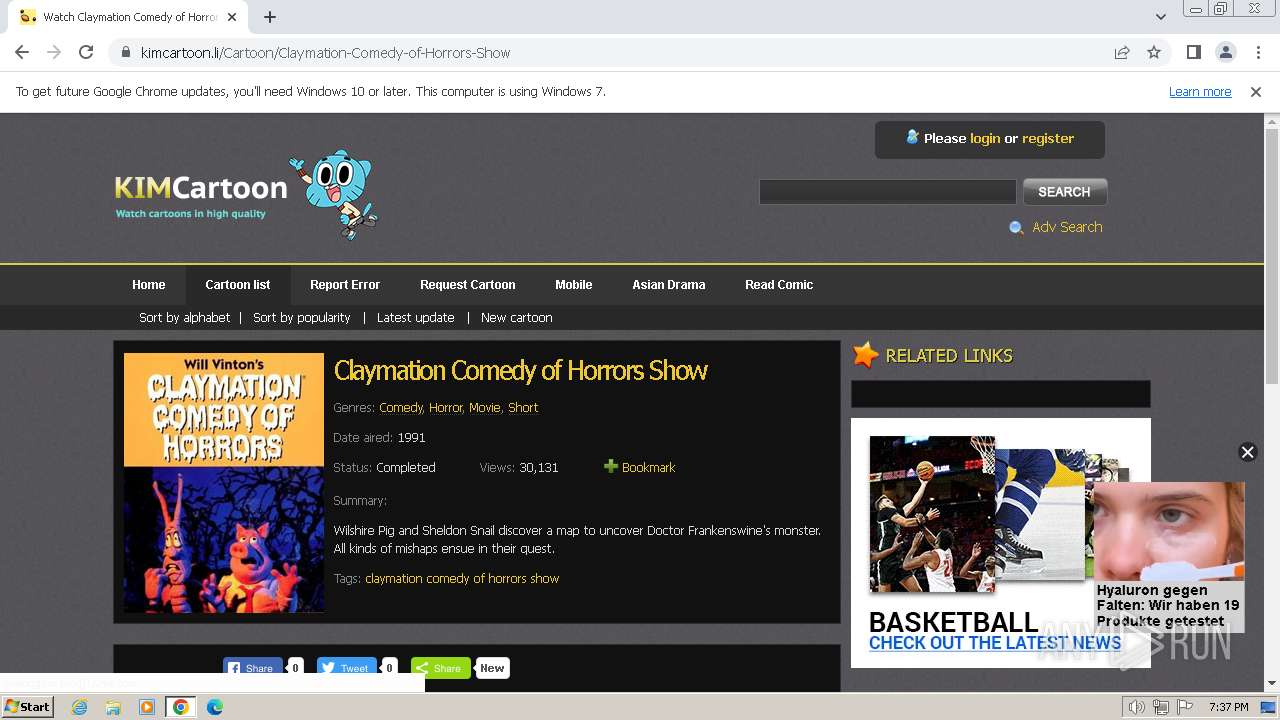Viewport: 1280px width, 720px height.
Task: Select Sort by popularity
Action: pyautogui.click(x=302, y=317)
